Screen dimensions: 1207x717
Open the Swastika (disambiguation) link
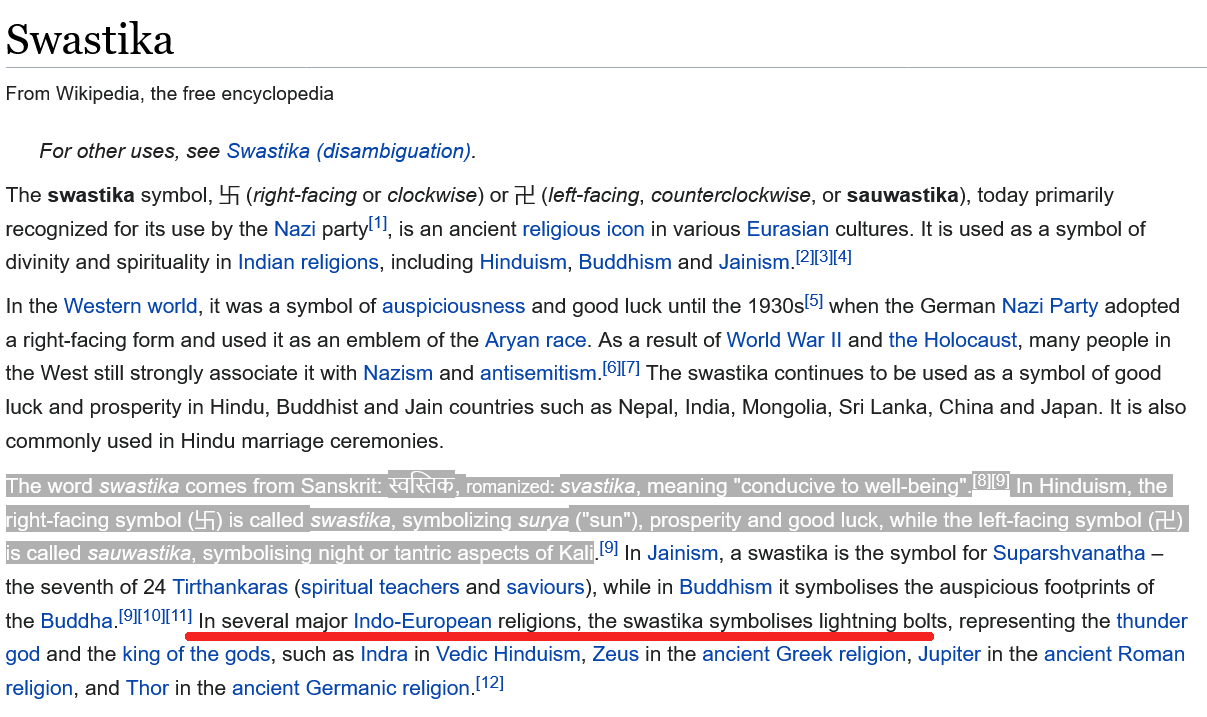pos(349,151)
